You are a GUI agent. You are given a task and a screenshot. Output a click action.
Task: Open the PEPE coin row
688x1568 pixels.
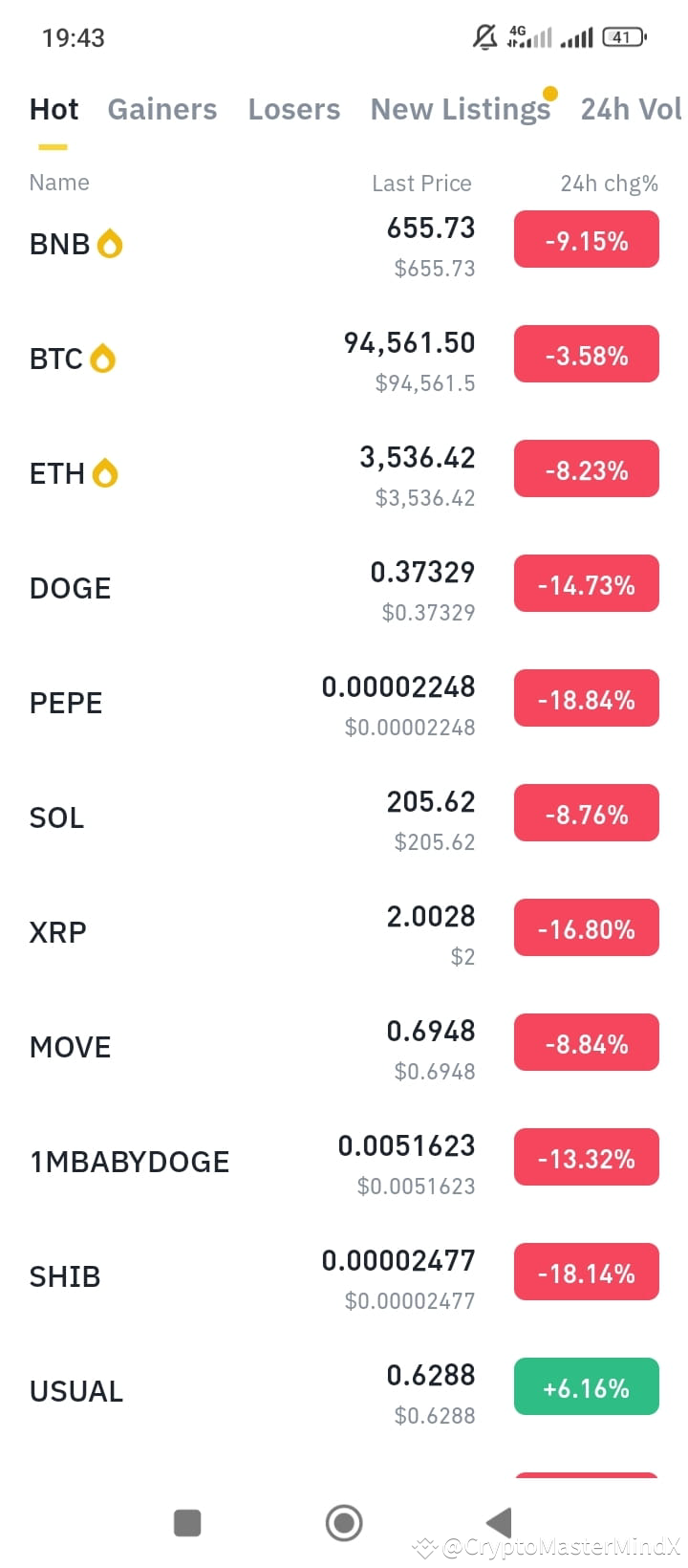(344, 704)
